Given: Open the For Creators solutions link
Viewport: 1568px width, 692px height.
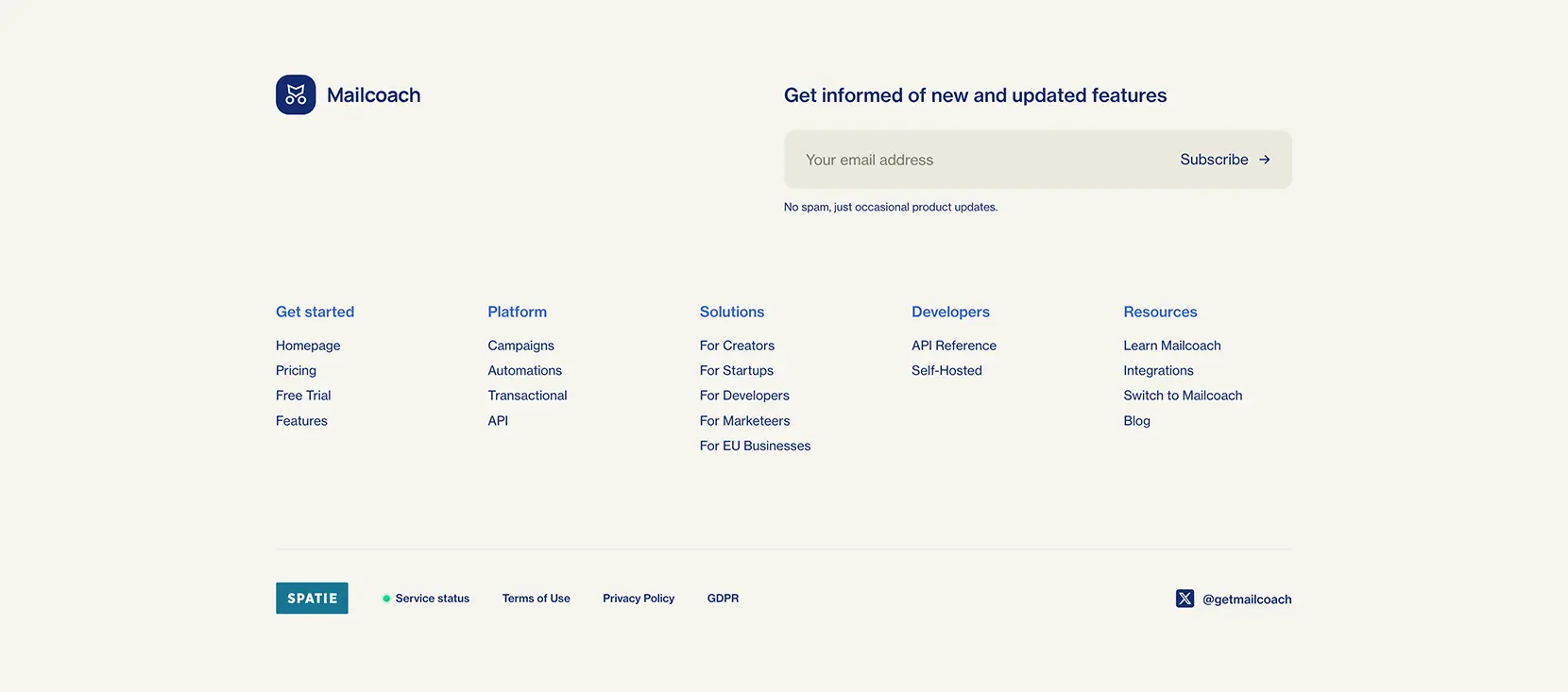Looking at the screenshot, I should point(737,346).
